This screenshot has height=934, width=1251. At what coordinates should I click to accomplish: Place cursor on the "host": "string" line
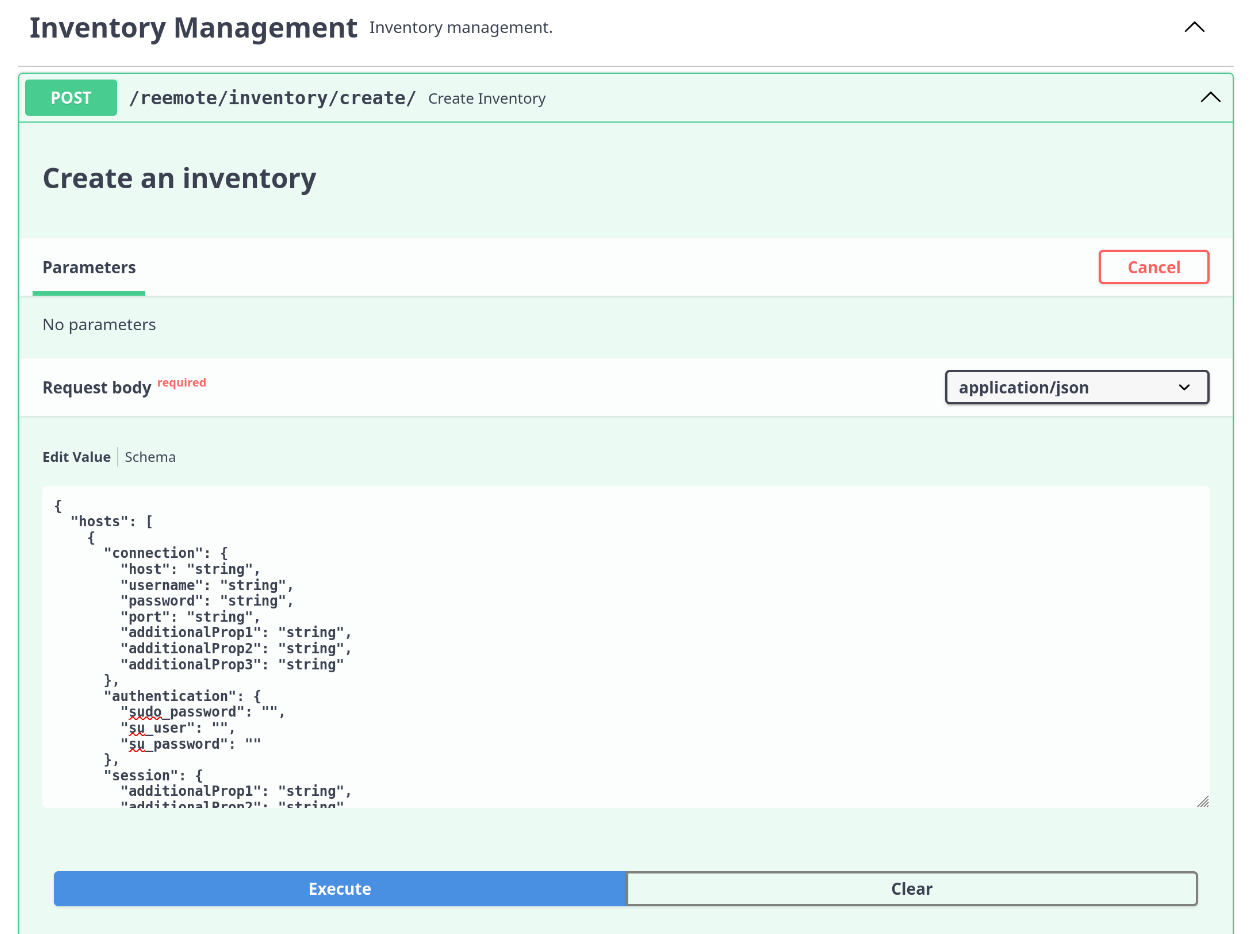[190, 569]
